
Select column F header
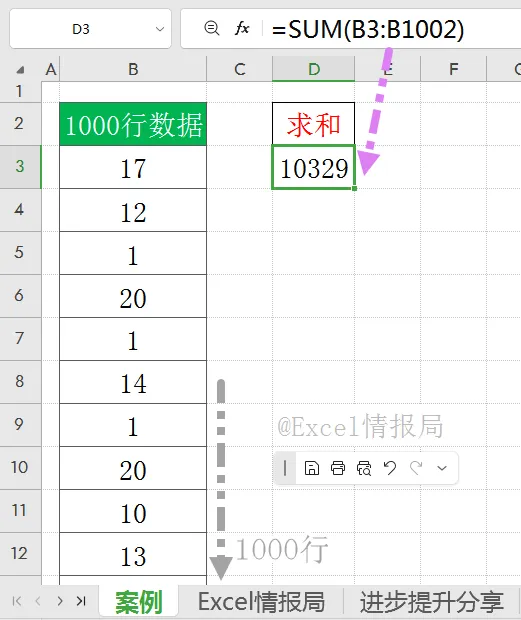click(453, 70)
